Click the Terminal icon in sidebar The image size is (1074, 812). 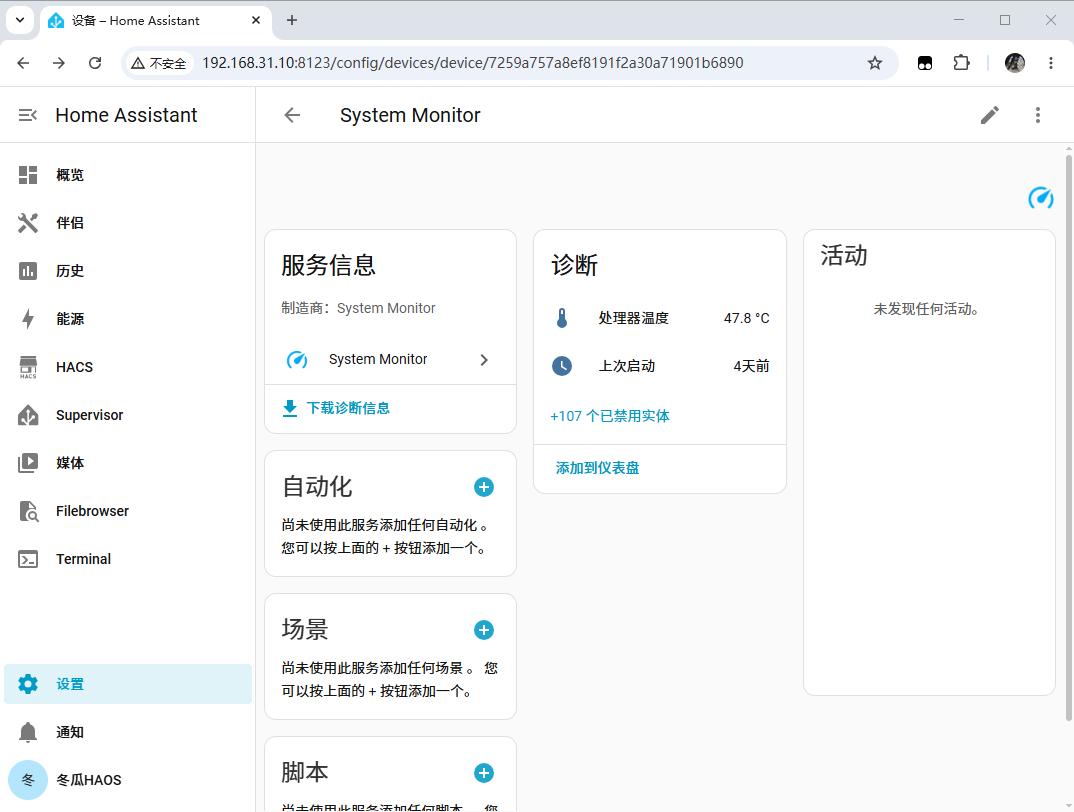click(x=28, y=559)
